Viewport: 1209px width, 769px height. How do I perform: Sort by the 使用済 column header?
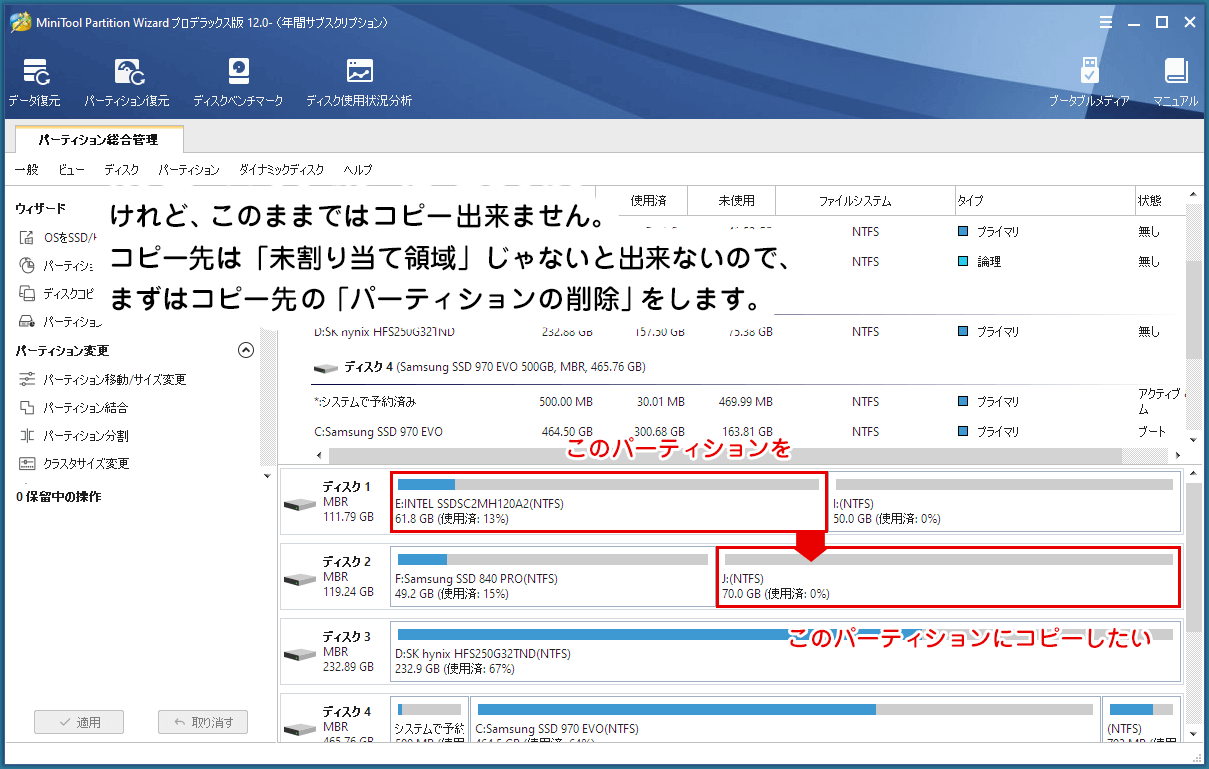pos(649,201)
